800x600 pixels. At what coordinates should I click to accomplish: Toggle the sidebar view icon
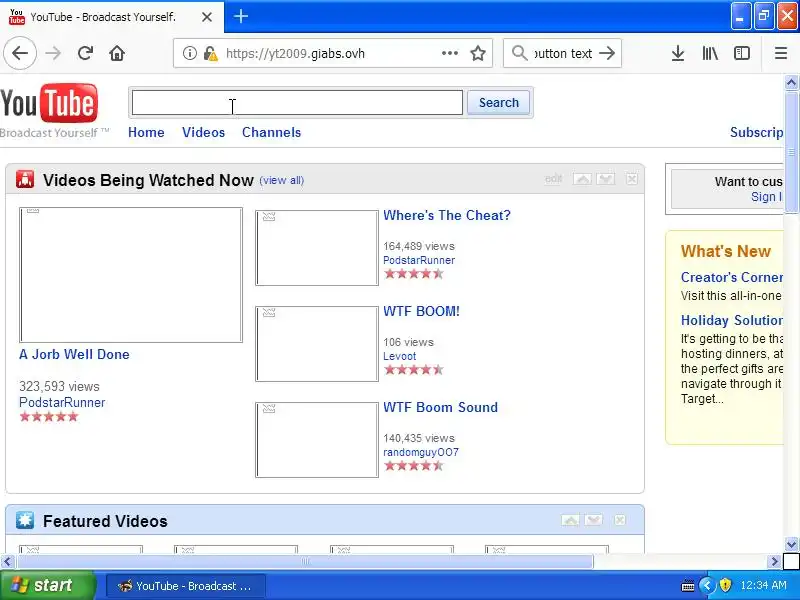coord(741,53)
